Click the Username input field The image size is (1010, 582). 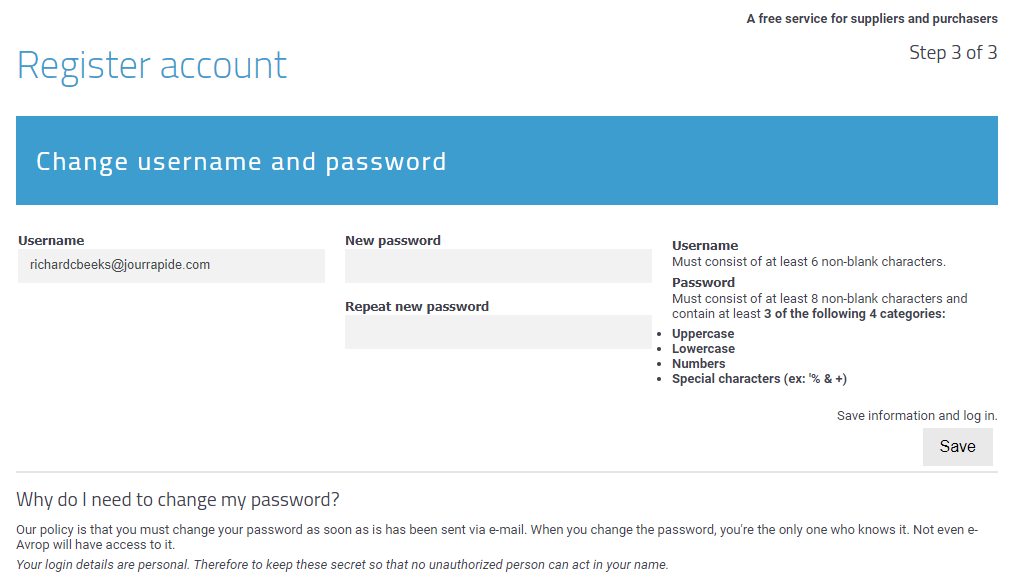click(171, 266)
